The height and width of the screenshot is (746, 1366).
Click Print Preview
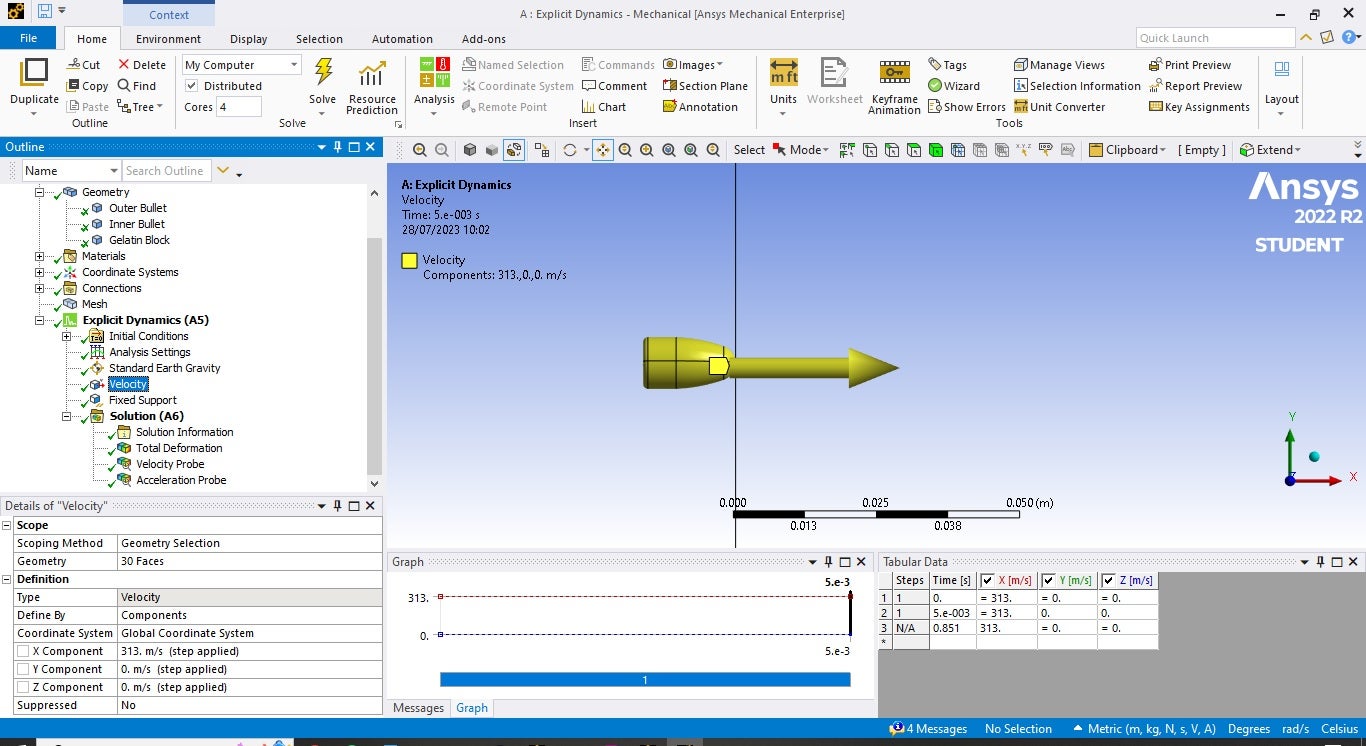[1190, 65]
